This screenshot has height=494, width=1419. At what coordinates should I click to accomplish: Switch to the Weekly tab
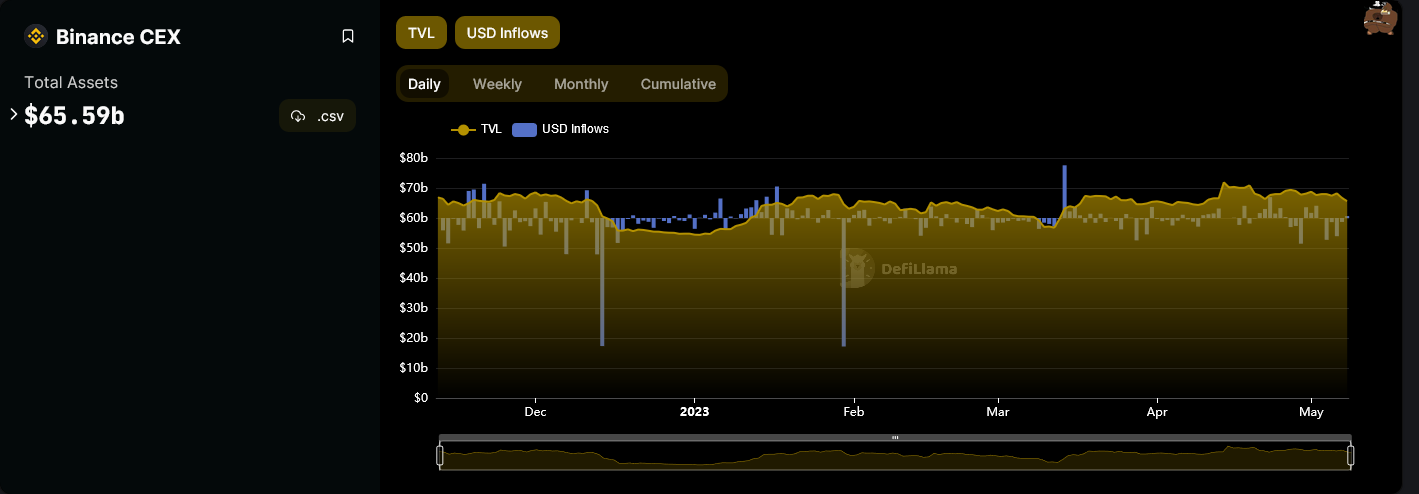[x=497, y=84]
